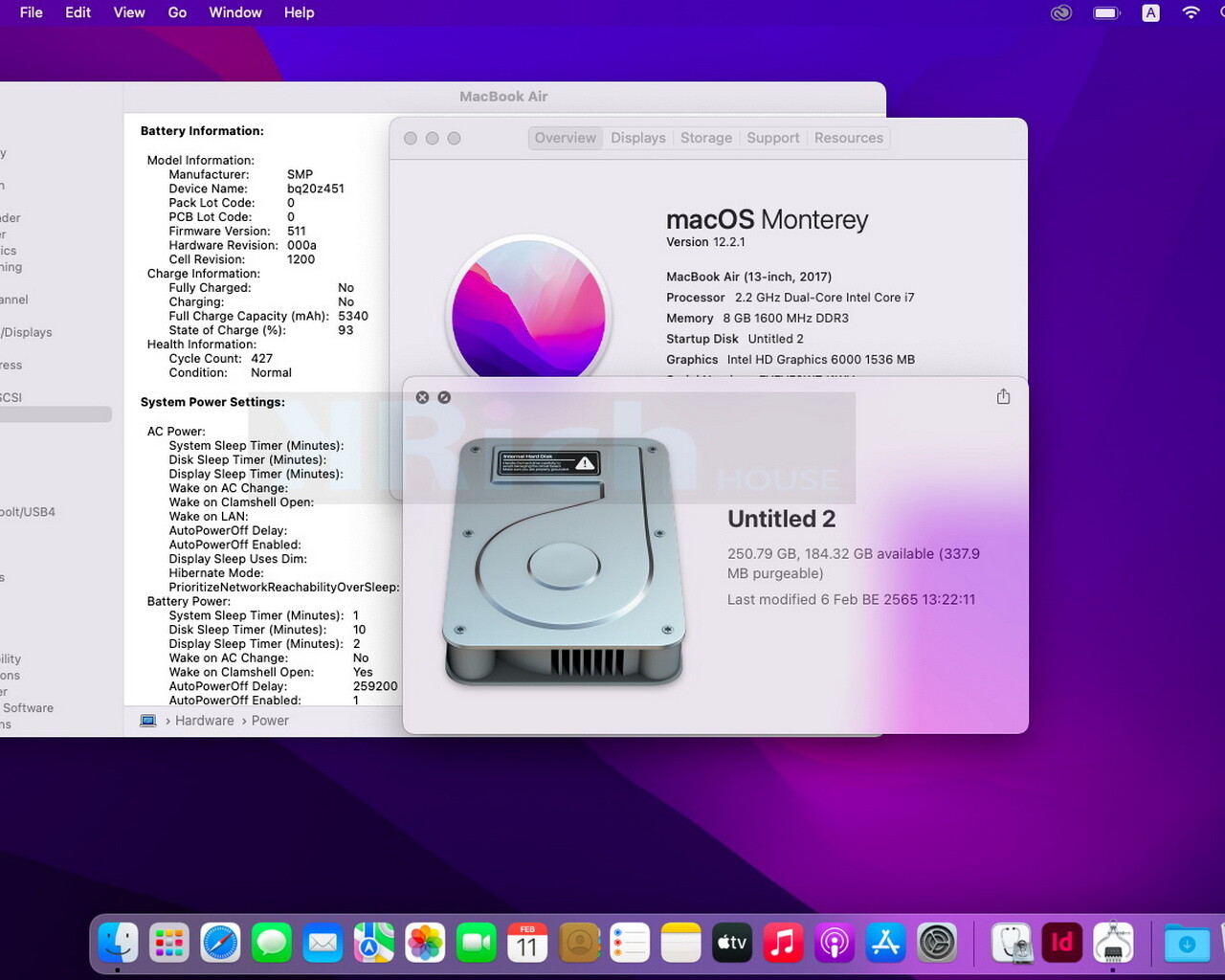Open the Downloads folder in the Dock
1225x980 pixels.
pyautogui.click(x=1187, y=943)
